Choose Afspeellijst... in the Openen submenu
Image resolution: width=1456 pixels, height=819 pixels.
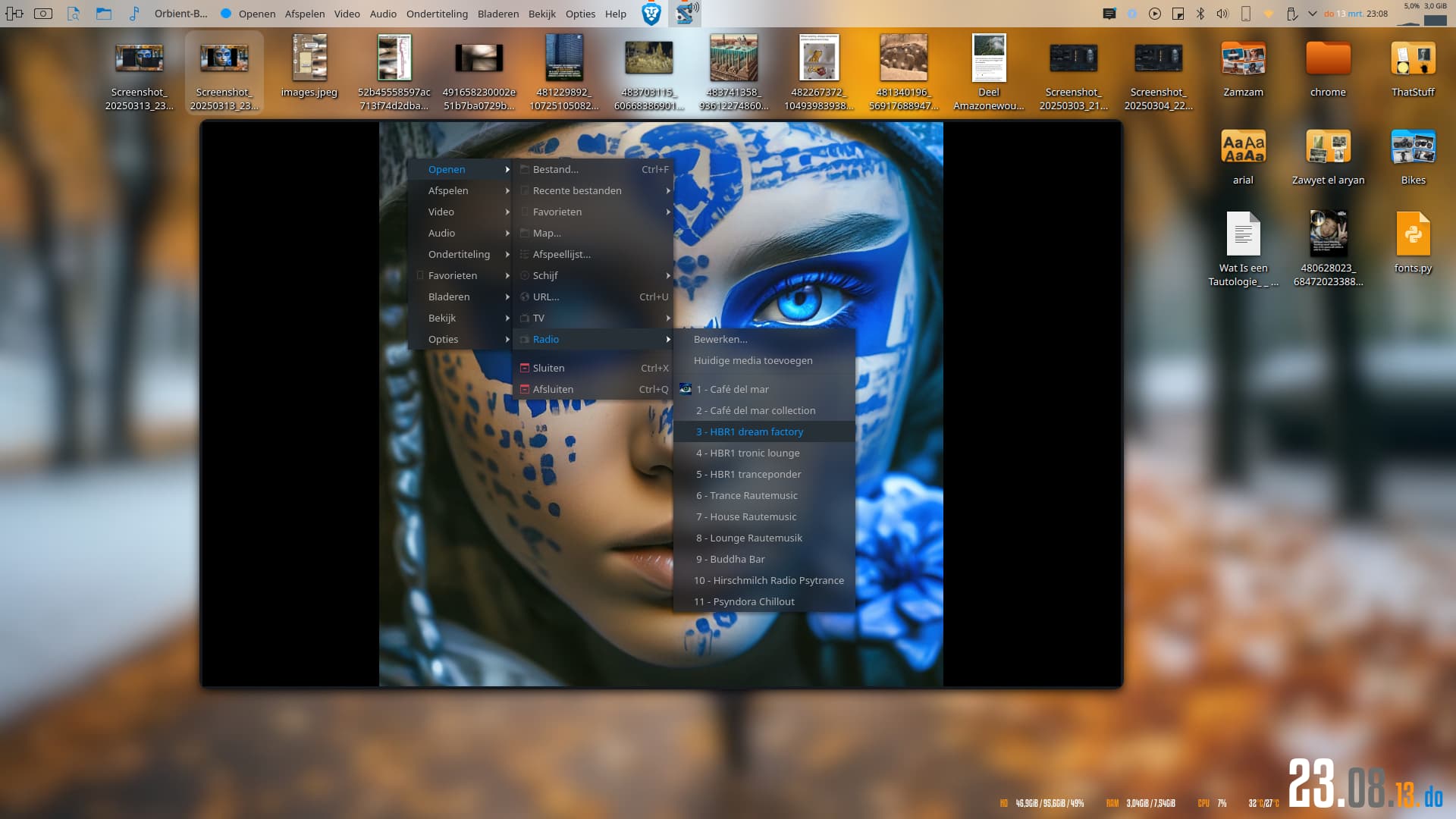point(593,254)
